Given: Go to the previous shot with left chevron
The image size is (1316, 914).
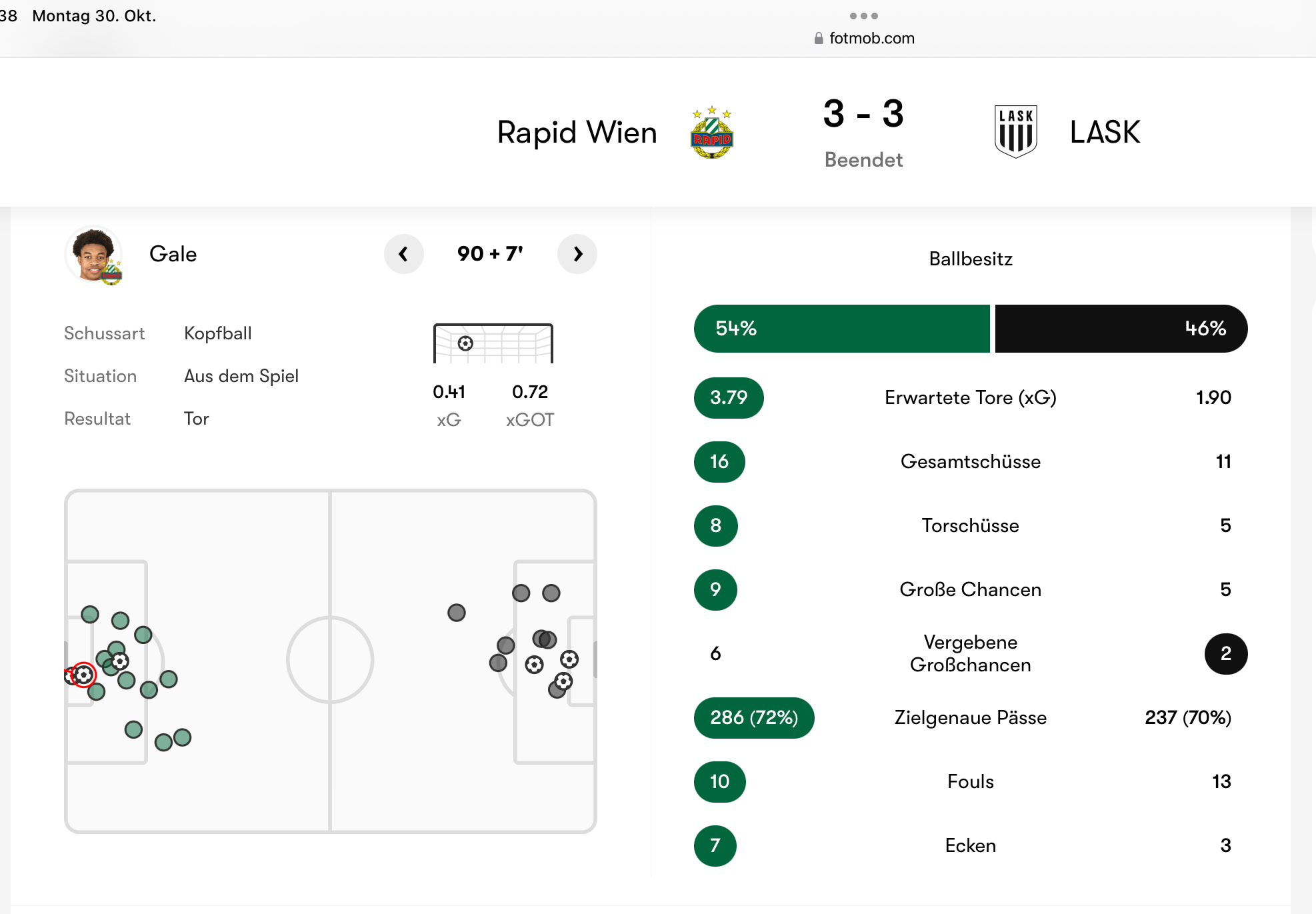Looking at the screenshot, I should 403,254.
